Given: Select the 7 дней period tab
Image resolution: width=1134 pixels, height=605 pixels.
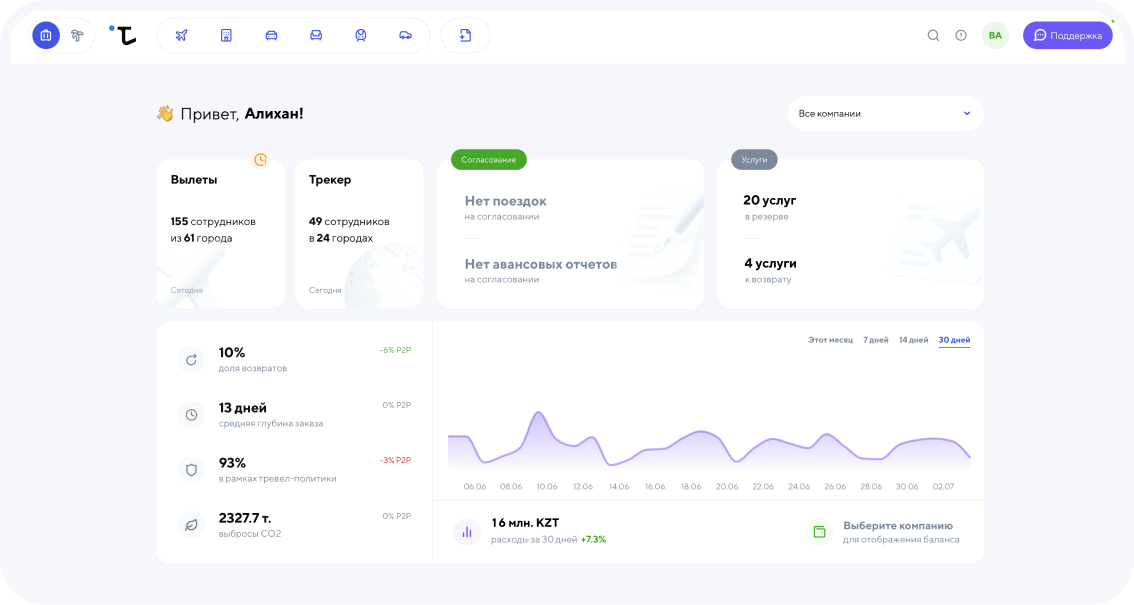Looking at the screenshot, I should [x=876, y=340].
